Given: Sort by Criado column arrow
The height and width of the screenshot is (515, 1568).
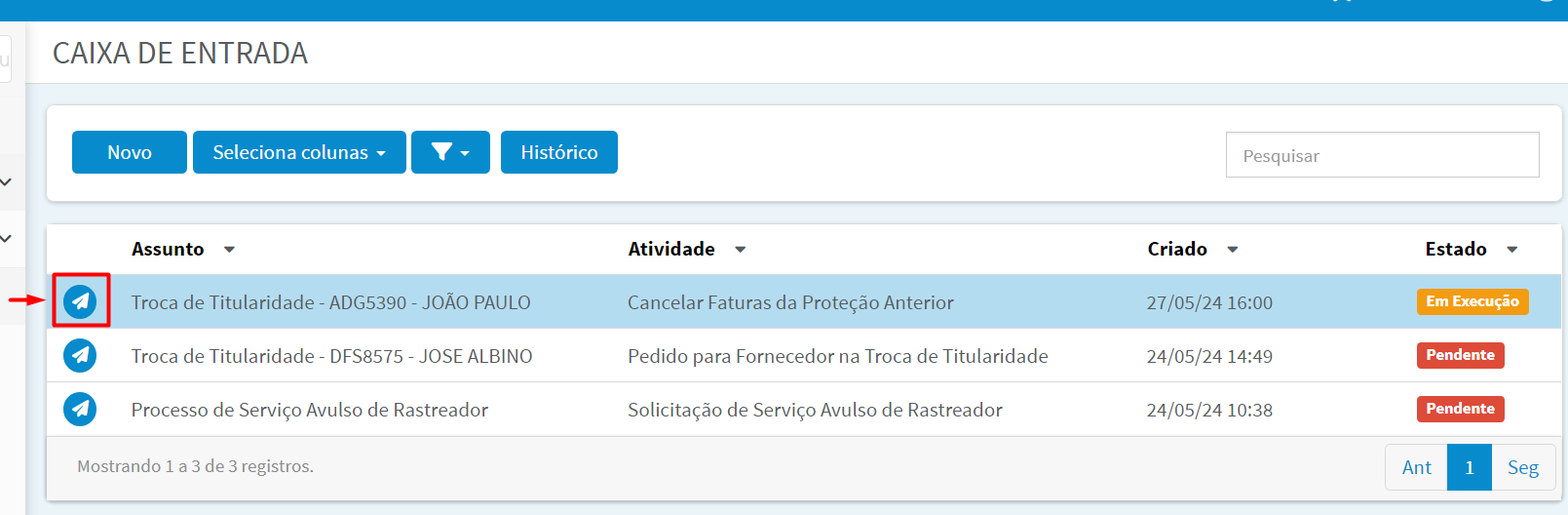Looking at the screenshot, I should (1232, 250).
